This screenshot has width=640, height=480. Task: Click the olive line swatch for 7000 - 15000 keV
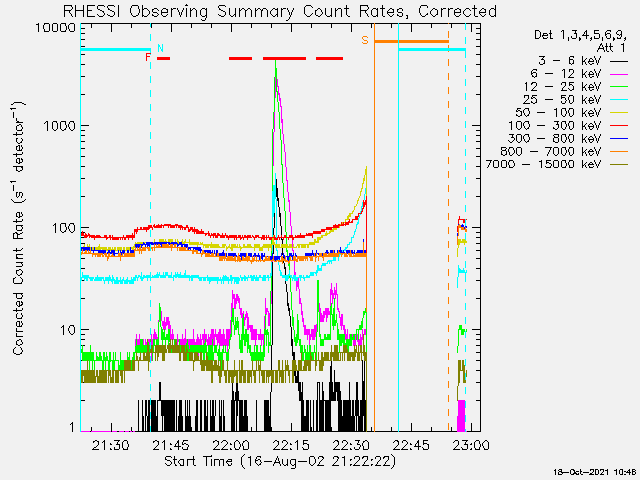(x=619, y=165)
